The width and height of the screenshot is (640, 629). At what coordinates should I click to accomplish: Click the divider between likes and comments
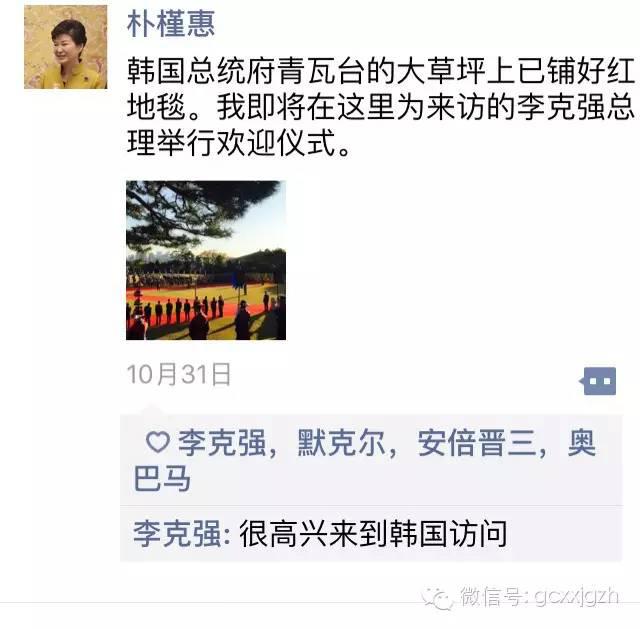point(371,505)
